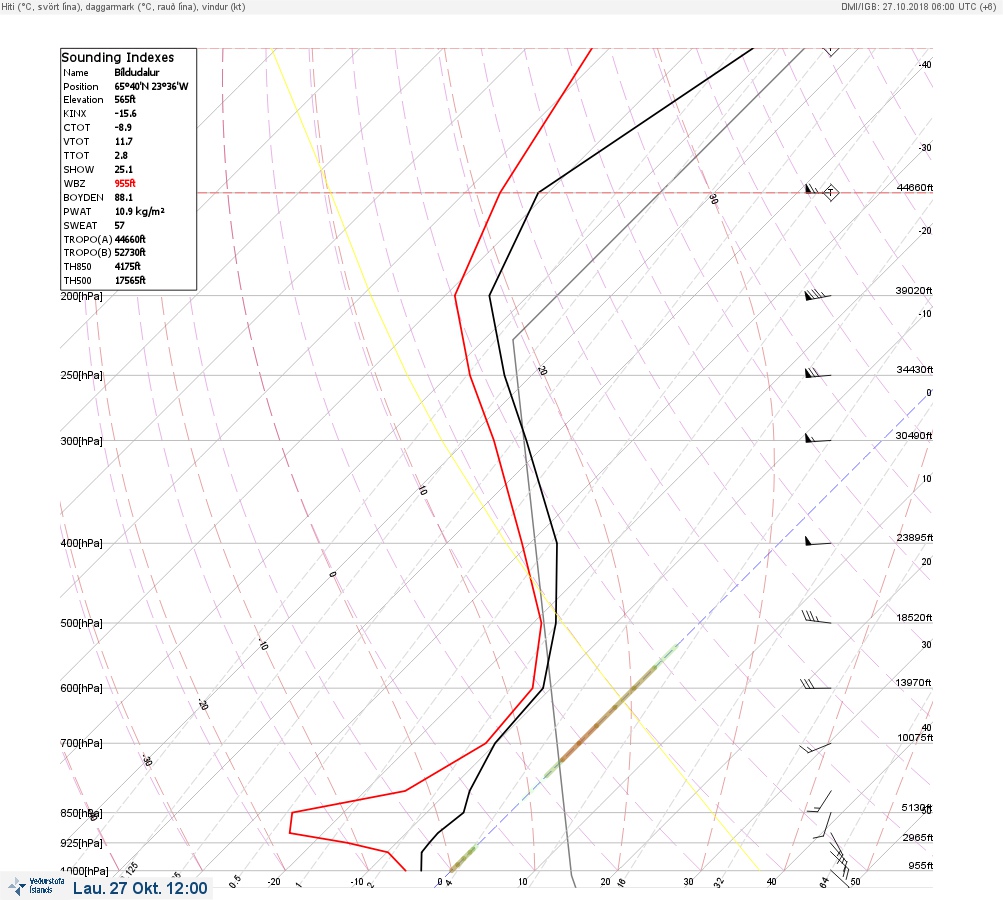The height and width of the screenshot is (900, 1003).
Task: Click the BOYDEN value 88.1
Action: pos(123,198)
